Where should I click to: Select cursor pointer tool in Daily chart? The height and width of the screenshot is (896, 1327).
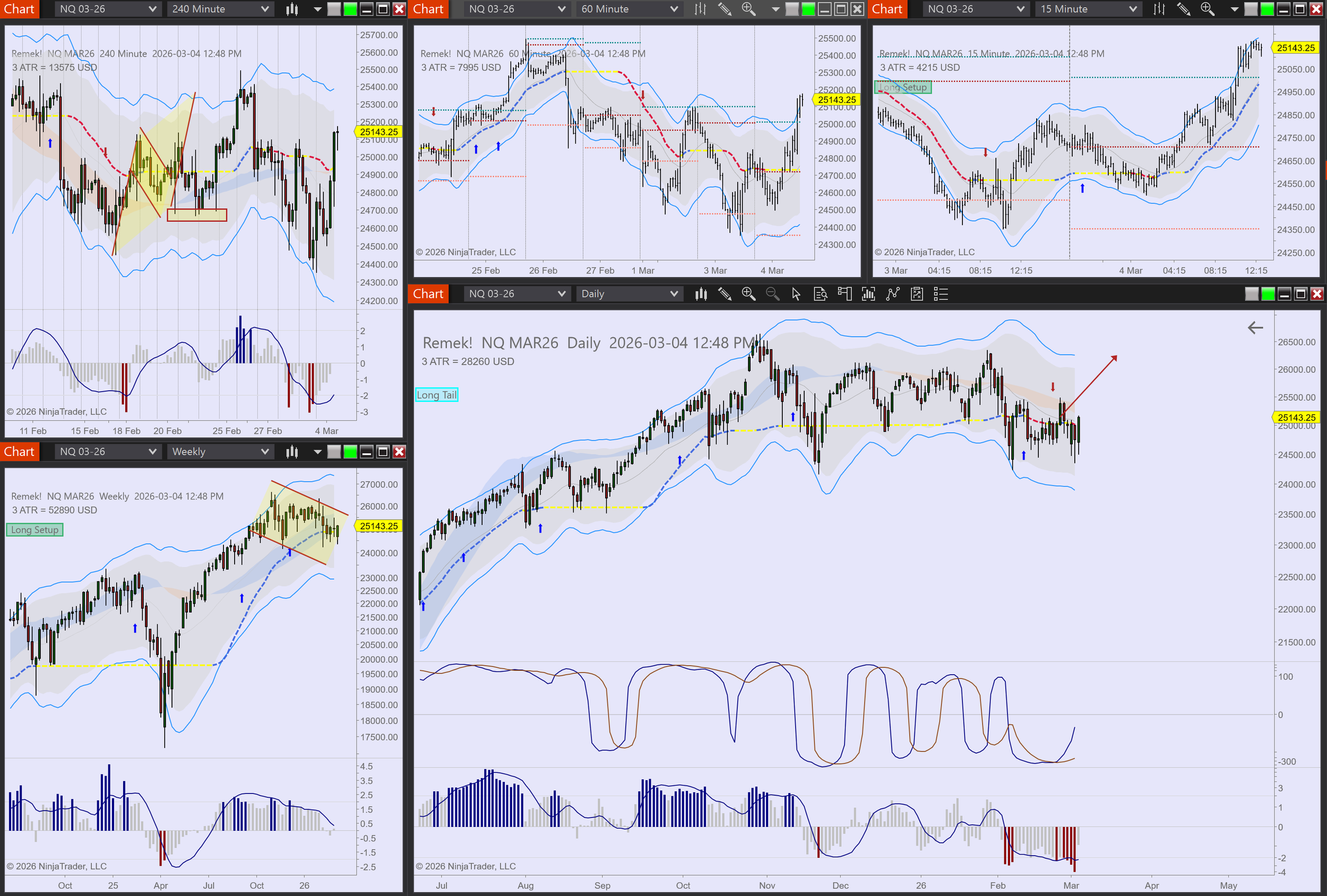pyautogui.click(x=796, y=294)
